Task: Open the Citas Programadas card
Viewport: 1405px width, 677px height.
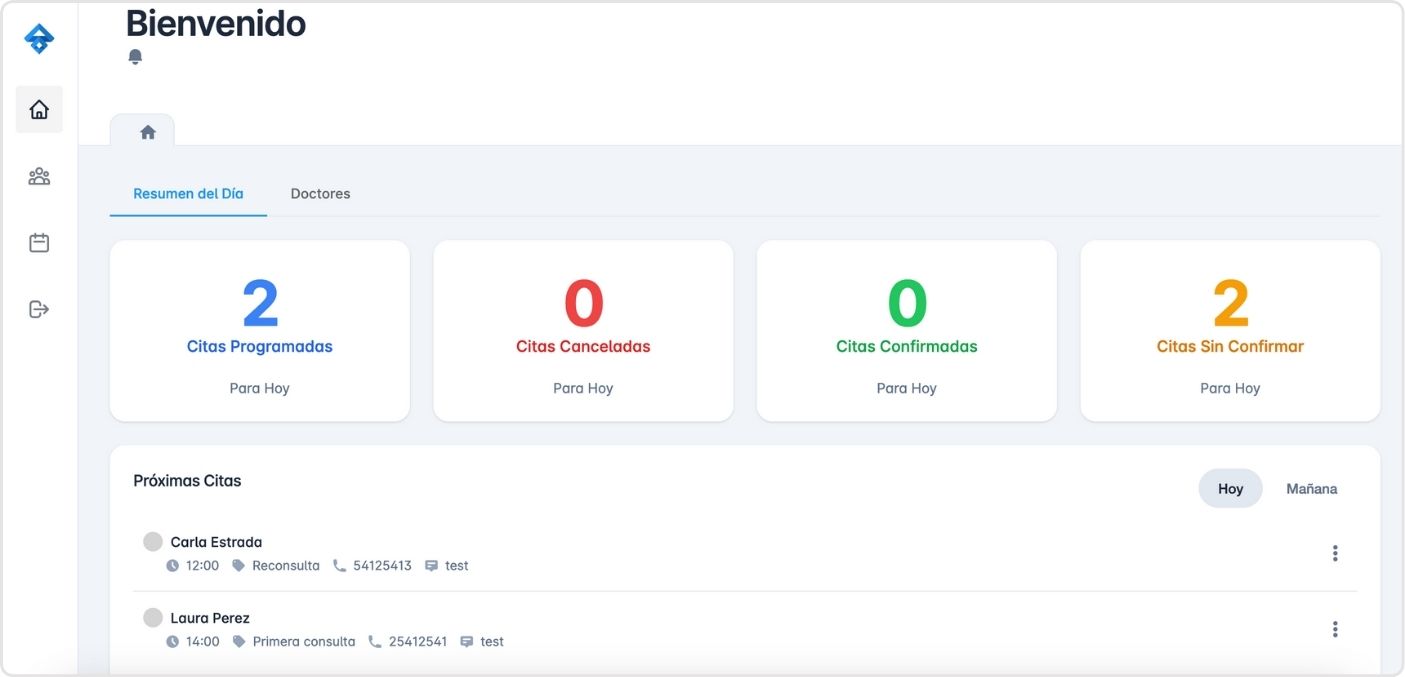Action: tap(260, 331)
